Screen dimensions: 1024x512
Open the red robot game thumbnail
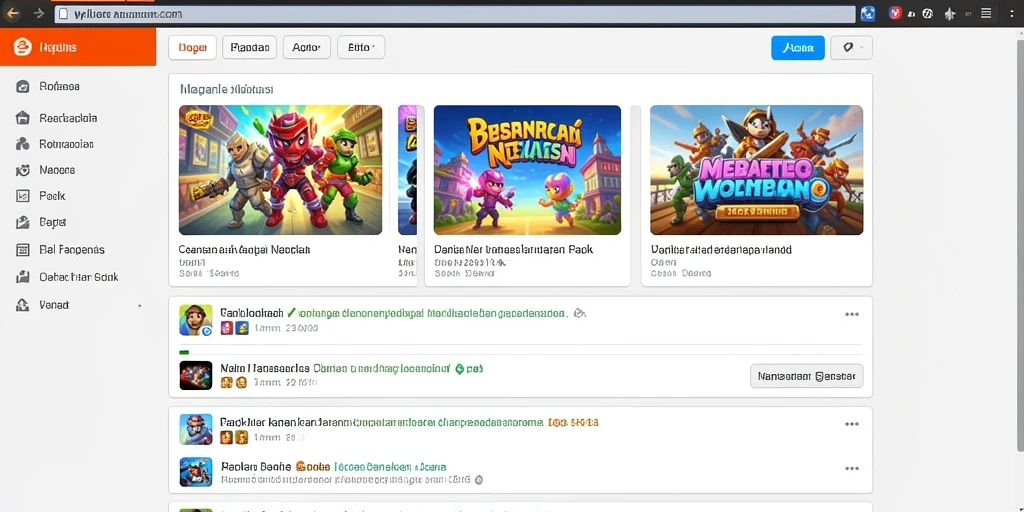[281, 170]
